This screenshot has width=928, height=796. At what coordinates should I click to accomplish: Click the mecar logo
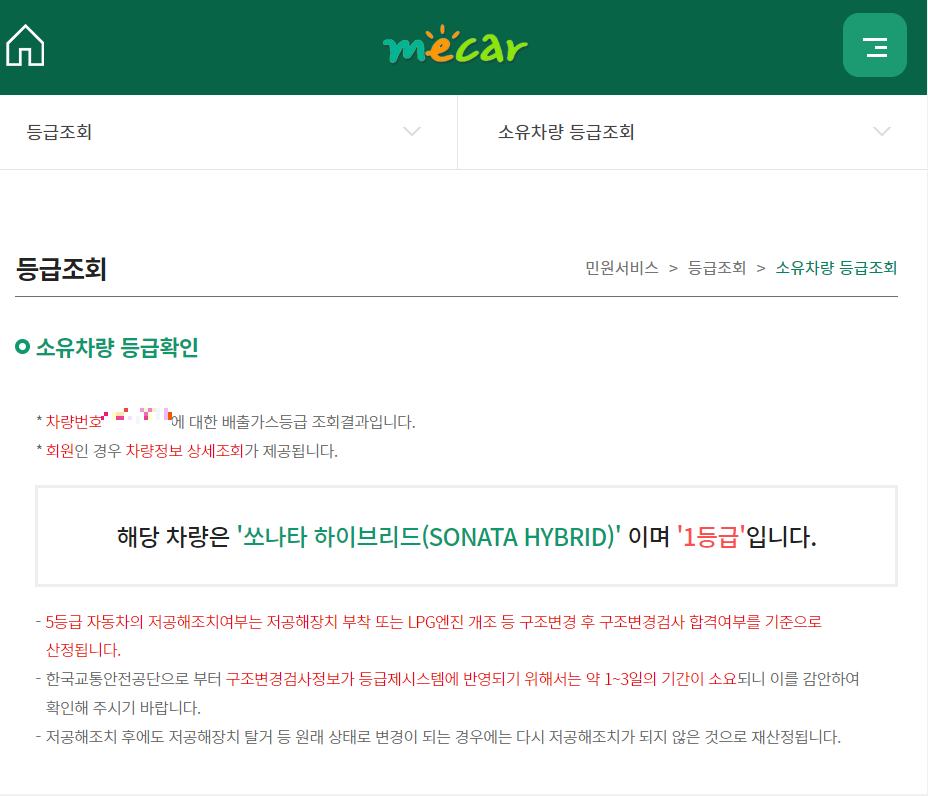pos(455,45)
